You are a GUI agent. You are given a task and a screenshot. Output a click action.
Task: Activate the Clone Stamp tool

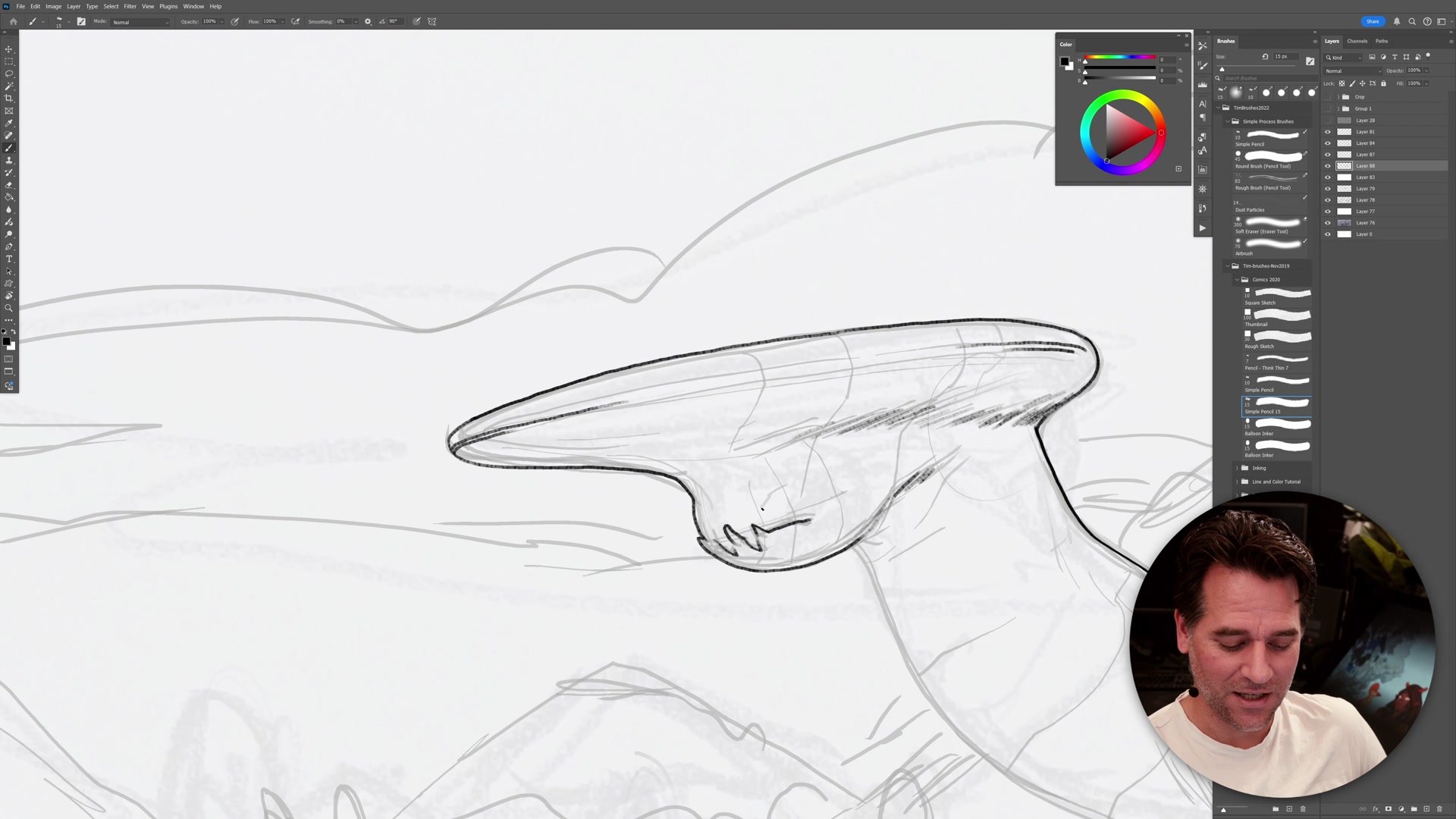pyautogui.click(x=9, y=159)
